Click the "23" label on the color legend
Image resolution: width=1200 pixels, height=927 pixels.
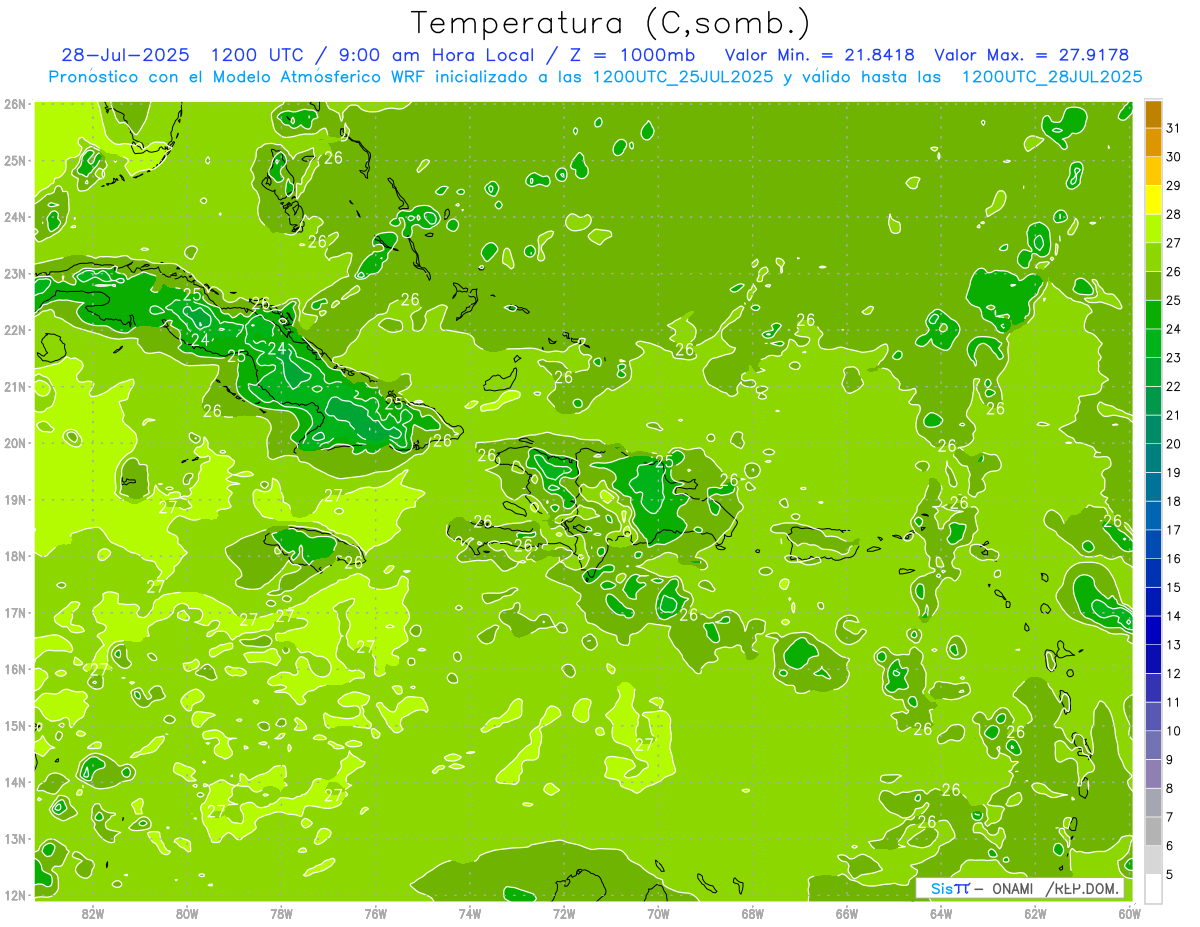point(1174,358)
